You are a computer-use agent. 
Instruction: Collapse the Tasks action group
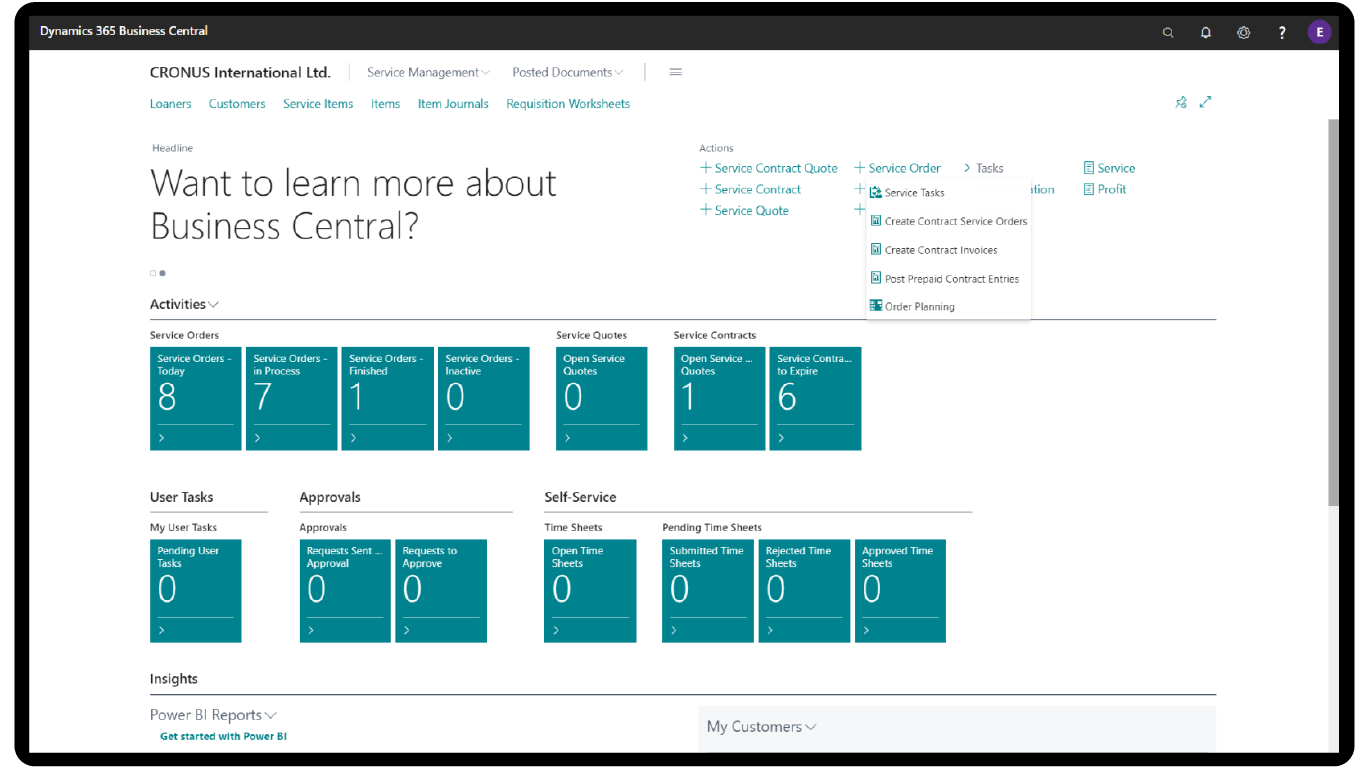tap(984, 168)
